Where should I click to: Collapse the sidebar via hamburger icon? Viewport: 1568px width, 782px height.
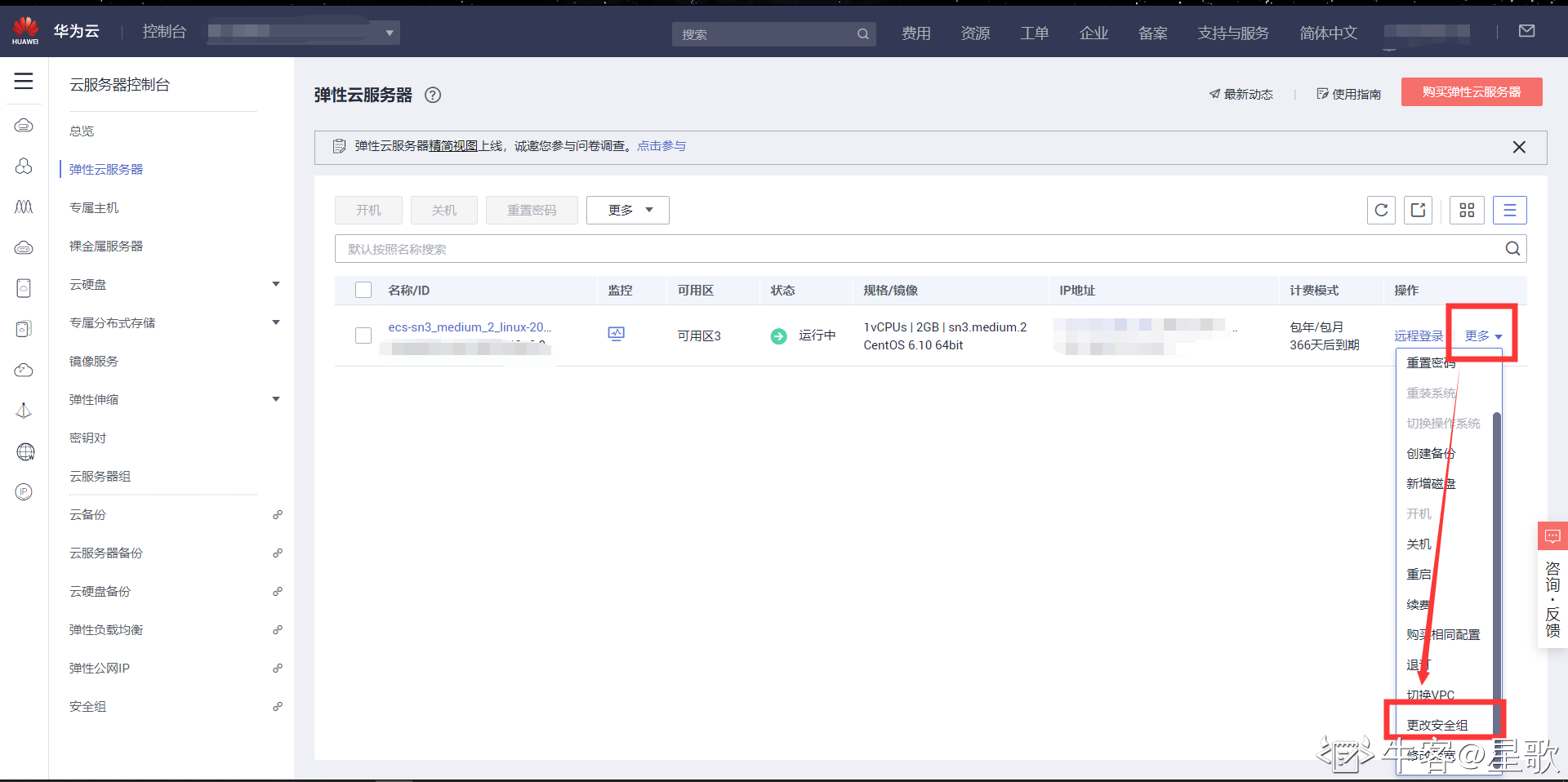point(24,81)
